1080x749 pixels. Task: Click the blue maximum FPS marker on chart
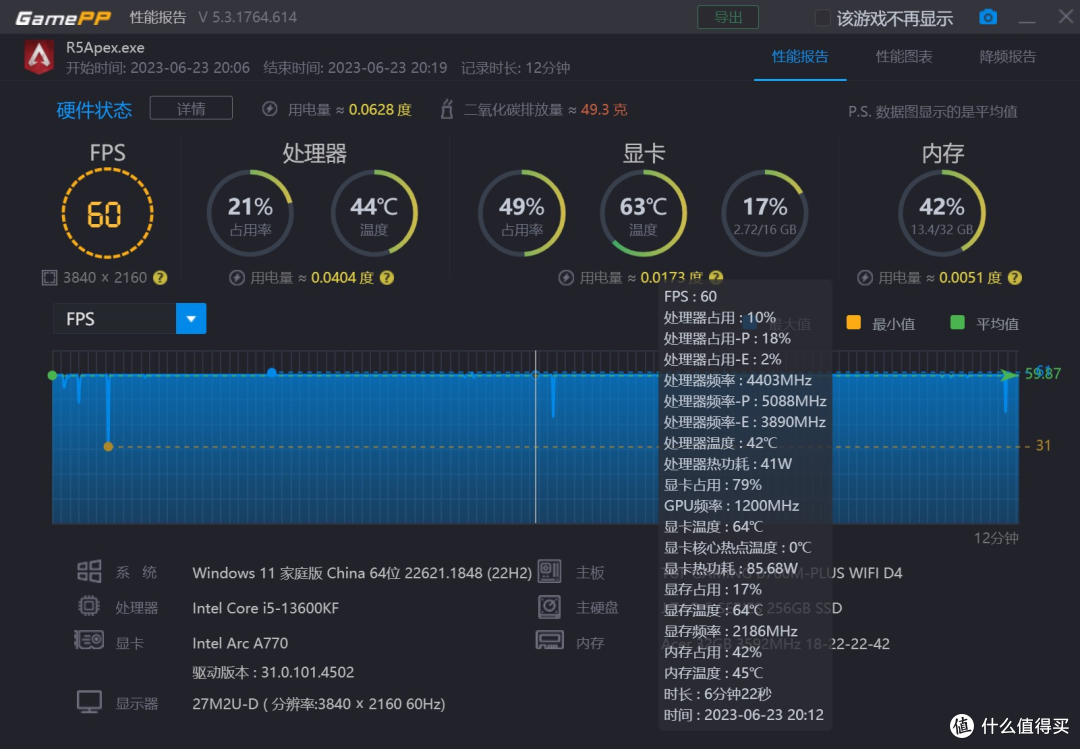tap(272, 373)
